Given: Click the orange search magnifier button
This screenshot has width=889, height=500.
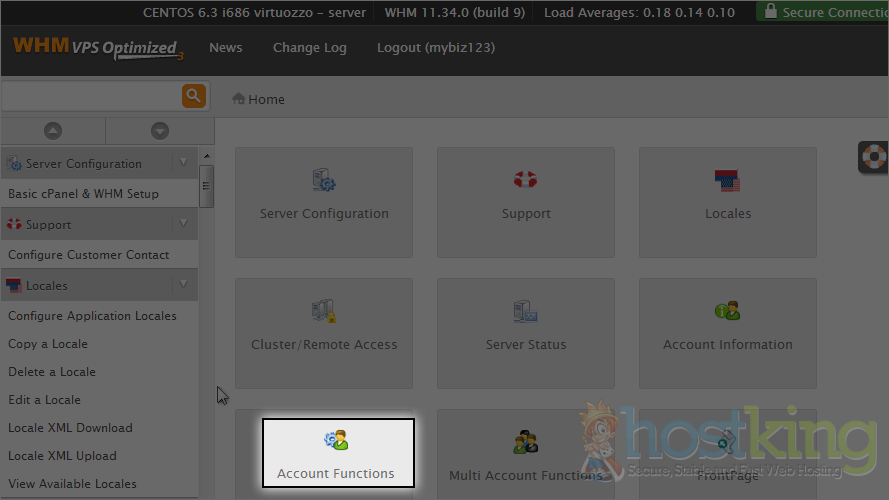Looking at the screenshot, I should 193,96.
